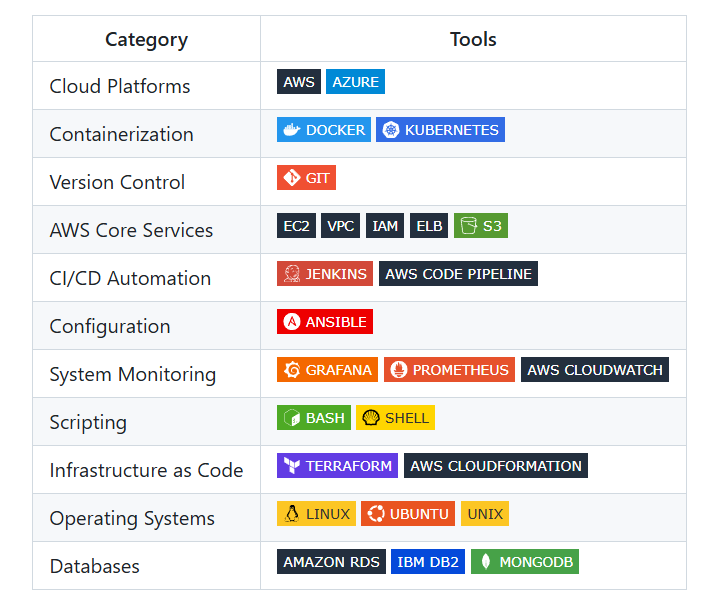This screenshot has height=604, width=717.
Task: Click the AWS badge
Action: pyautogui.click(x=299, y=82)
